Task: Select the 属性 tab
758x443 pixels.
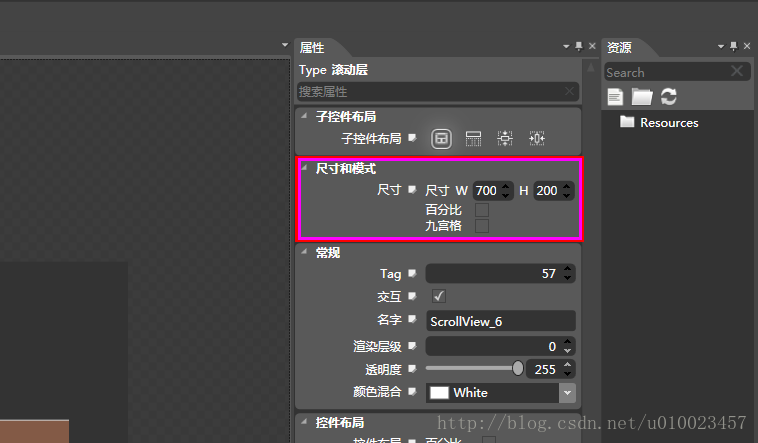Action: pos(312,47)
